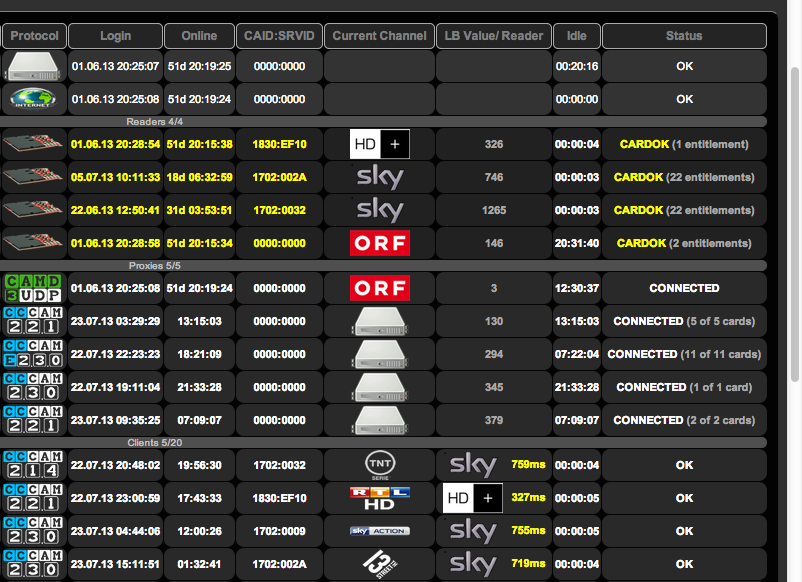Sort by the Idle column header
This screenshot has width=802, height=582.
pos(576,36)
